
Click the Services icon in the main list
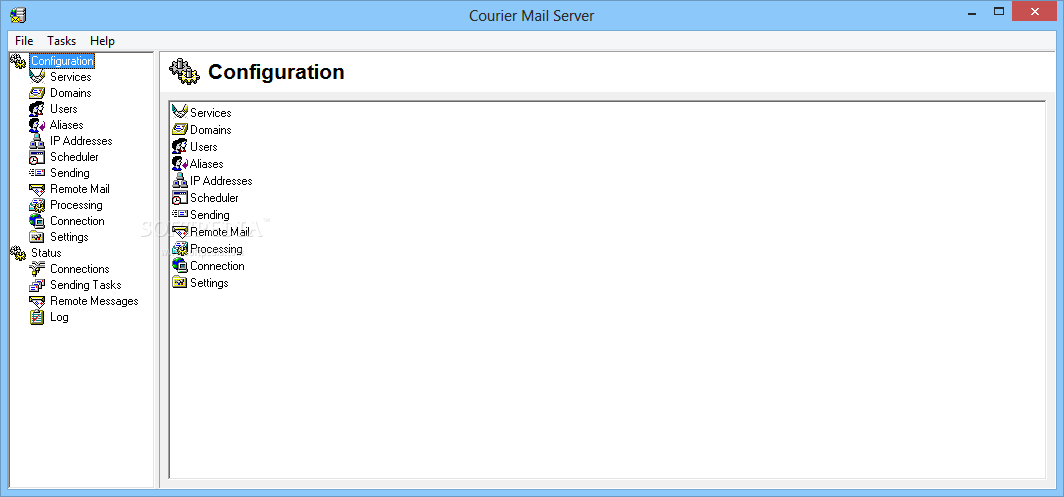point(180,112)
